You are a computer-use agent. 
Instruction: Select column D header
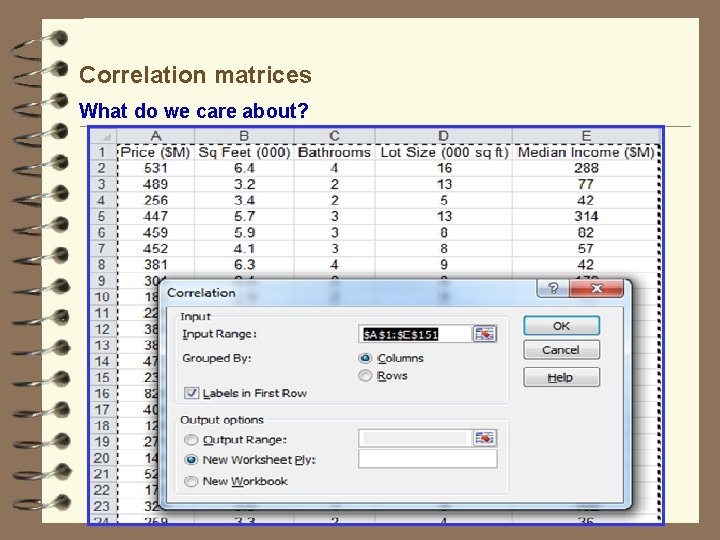point(444,136)
